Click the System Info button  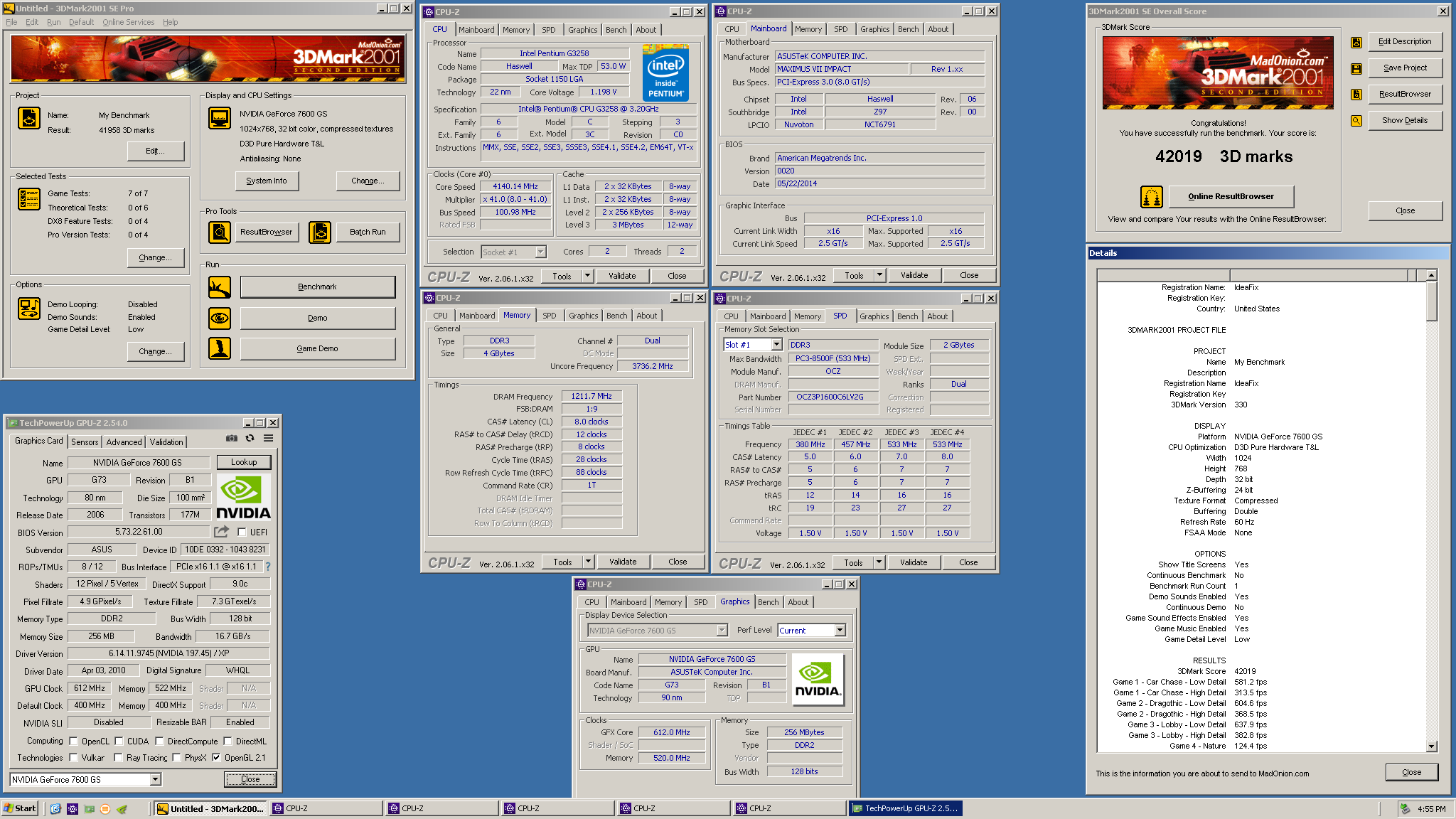267,181
